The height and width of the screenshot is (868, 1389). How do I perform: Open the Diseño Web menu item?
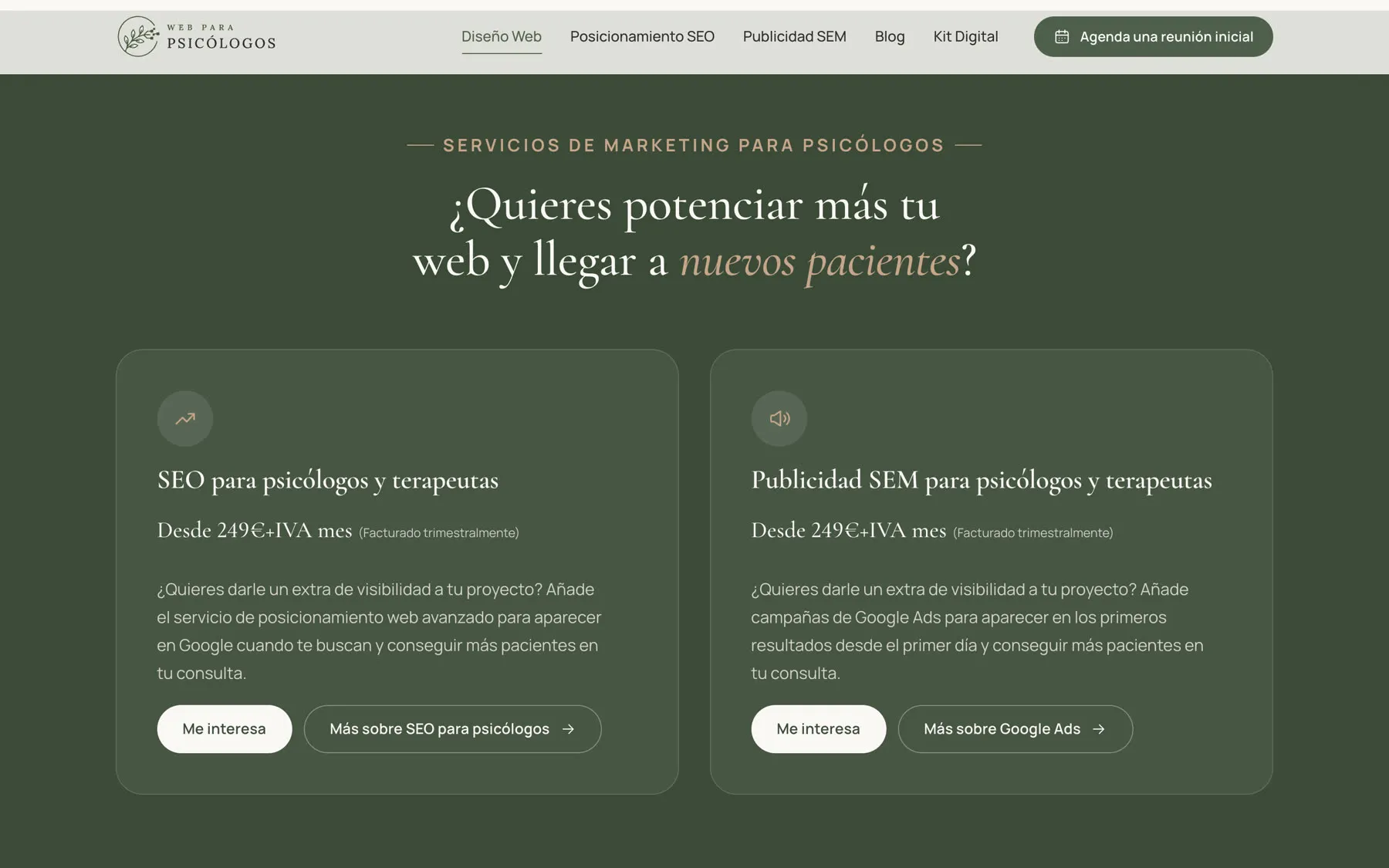502,36
